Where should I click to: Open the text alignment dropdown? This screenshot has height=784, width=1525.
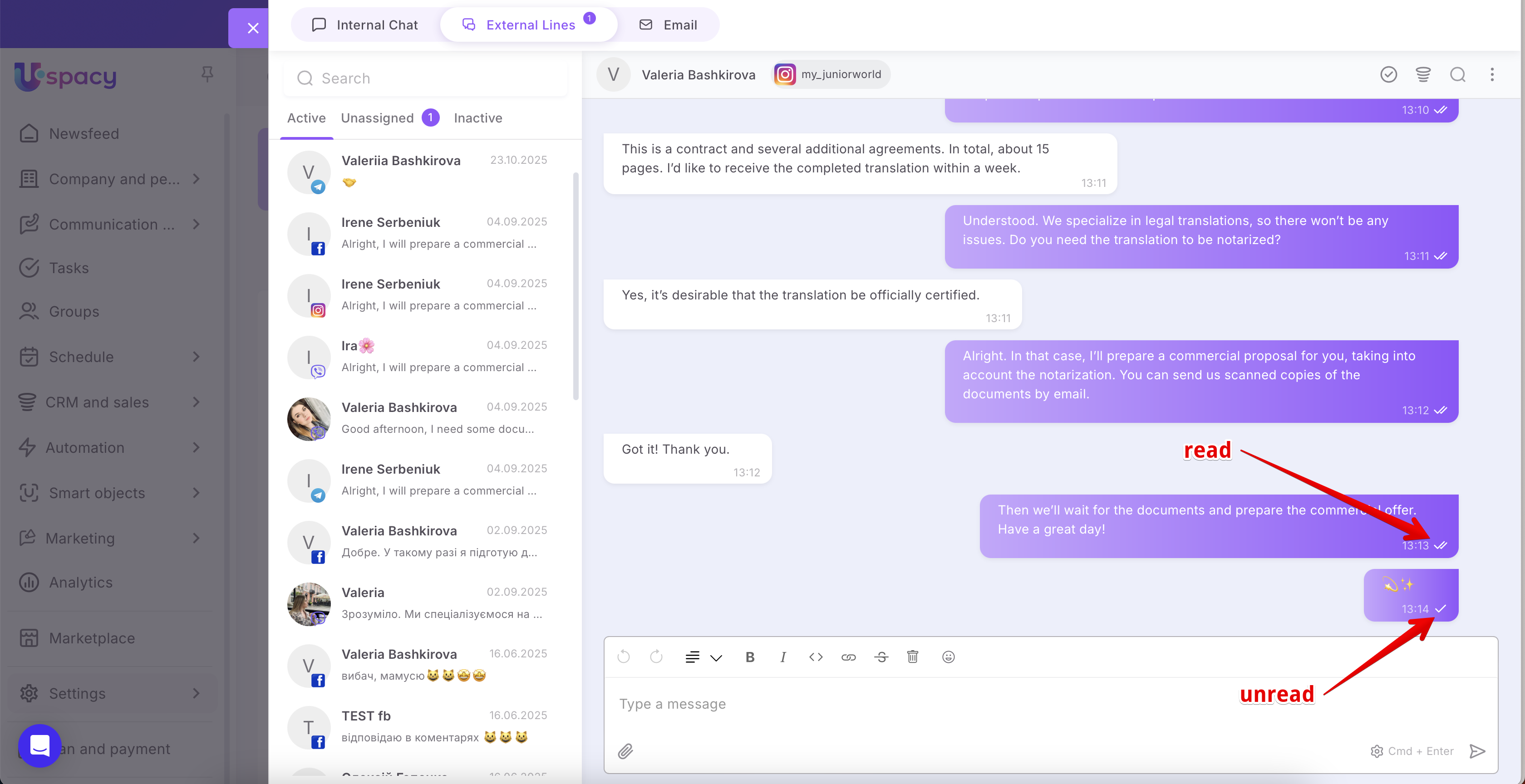703,657
